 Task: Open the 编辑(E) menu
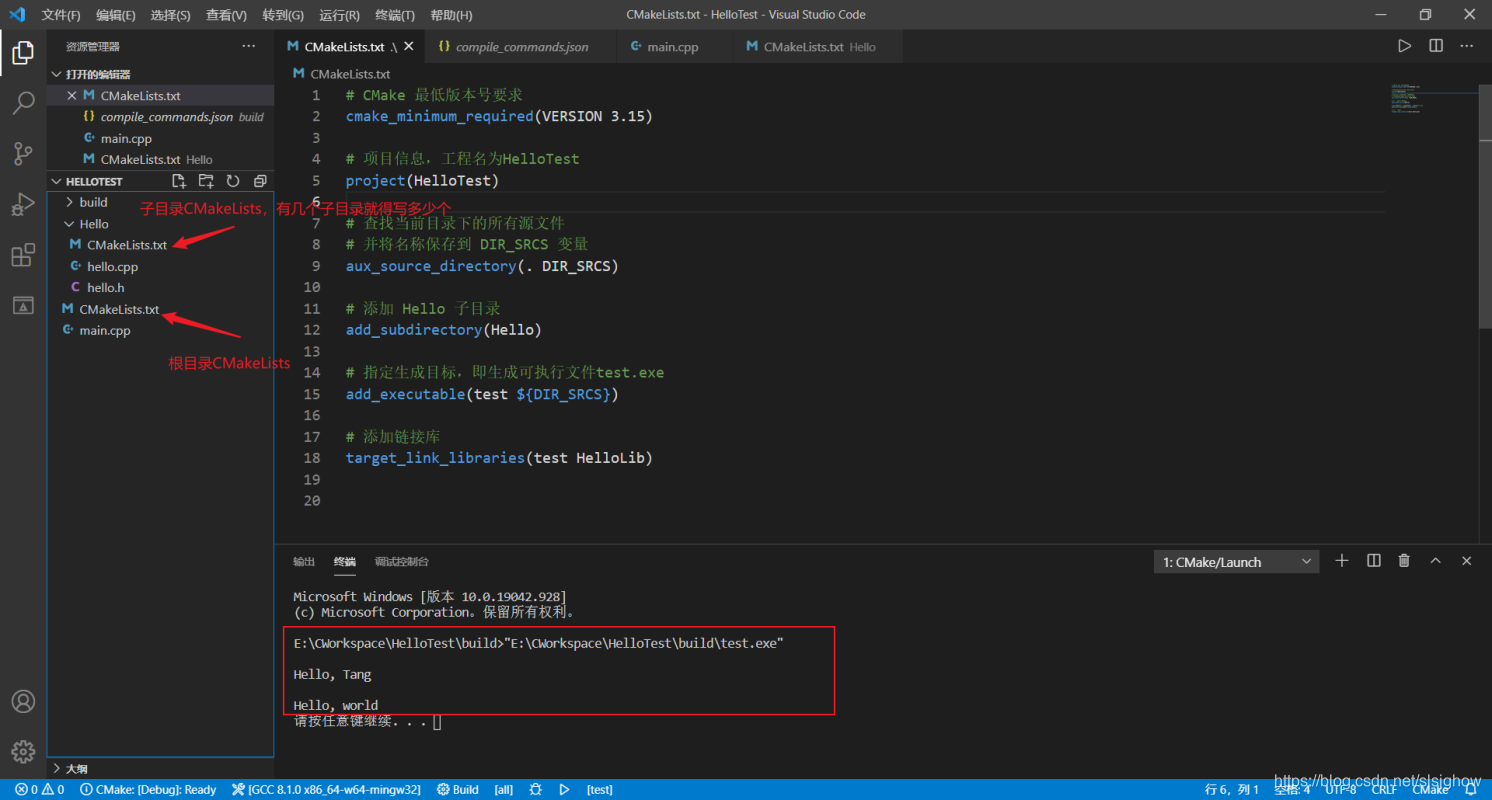116,15
